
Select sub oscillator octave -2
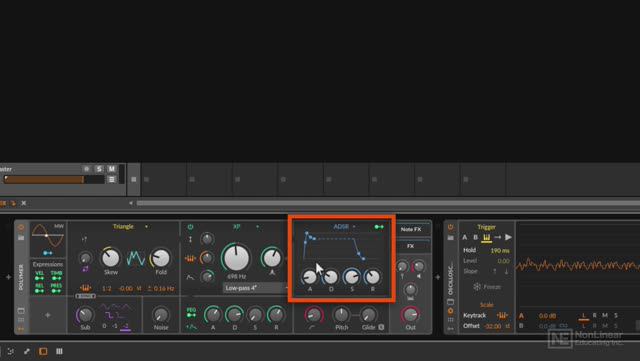[x=126, y=326]
